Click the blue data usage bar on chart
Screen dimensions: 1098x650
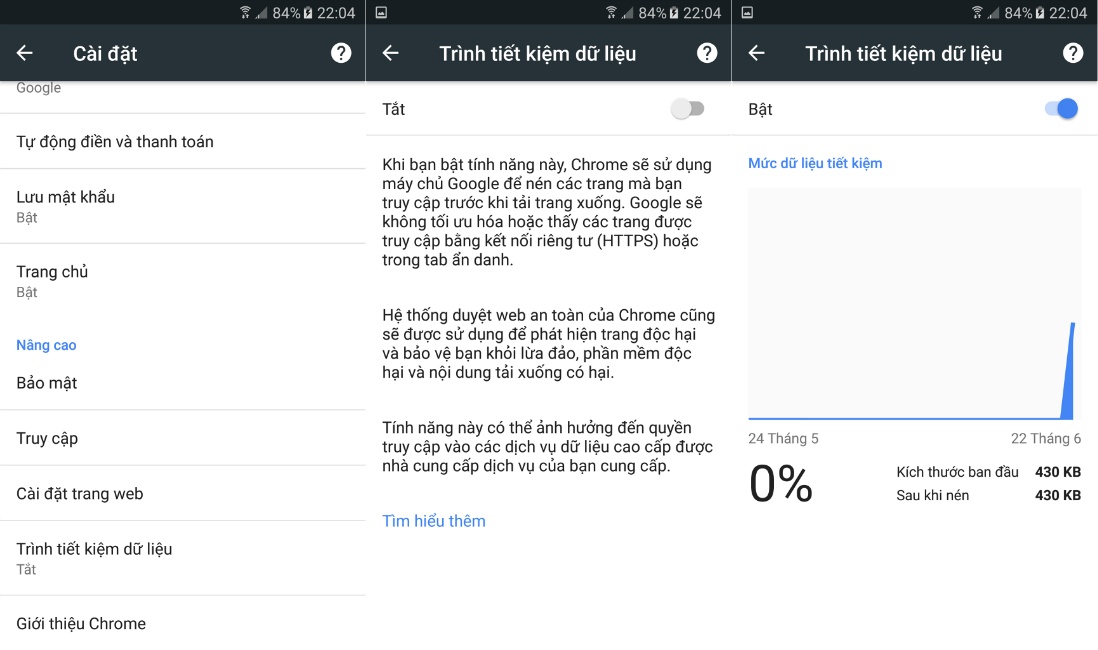coord(1072,370)
